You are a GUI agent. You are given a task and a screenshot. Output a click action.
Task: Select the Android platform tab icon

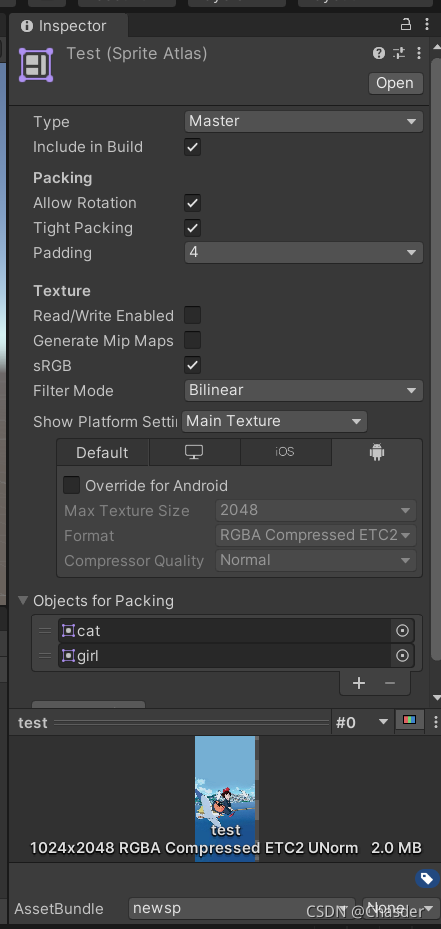pos(377,453)
